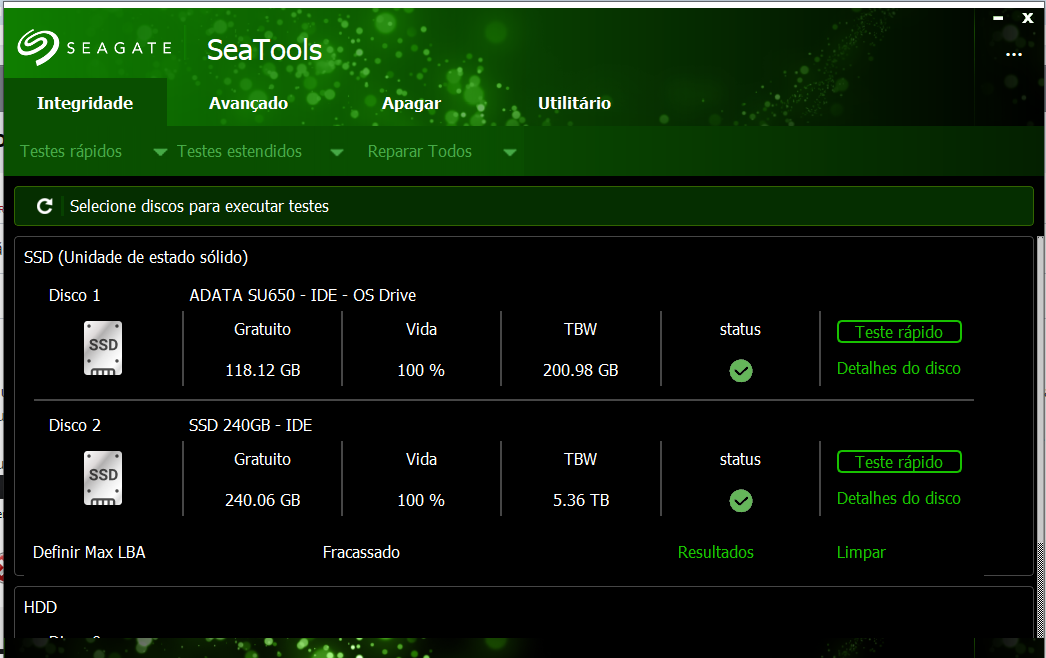This screenshot has height=658, width=1046.
Task: Click the Reparar Todos label
Action: 420,151
